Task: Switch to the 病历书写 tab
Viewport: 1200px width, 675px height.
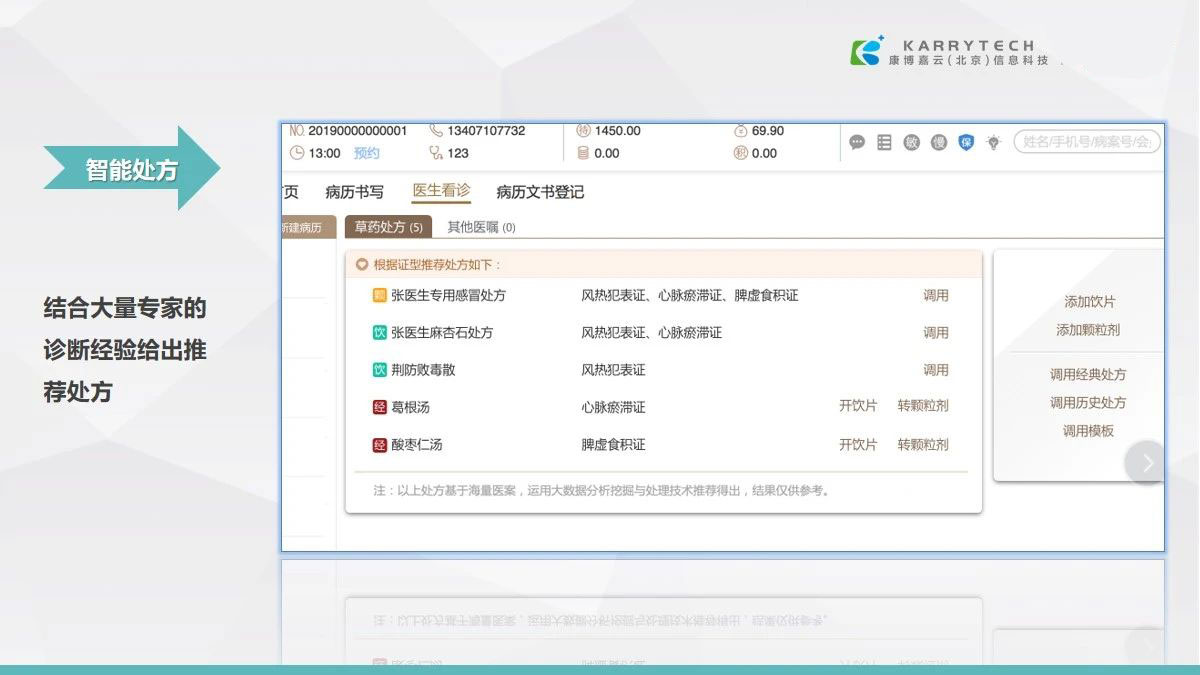Action: [354, 192]
